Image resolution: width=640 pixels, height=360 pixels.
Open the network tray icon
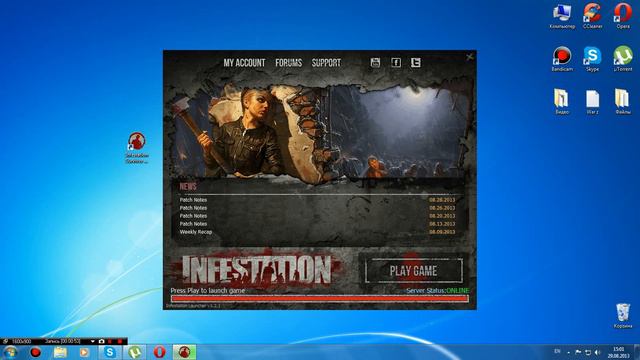pyautogui.click(x=588, y=352)
